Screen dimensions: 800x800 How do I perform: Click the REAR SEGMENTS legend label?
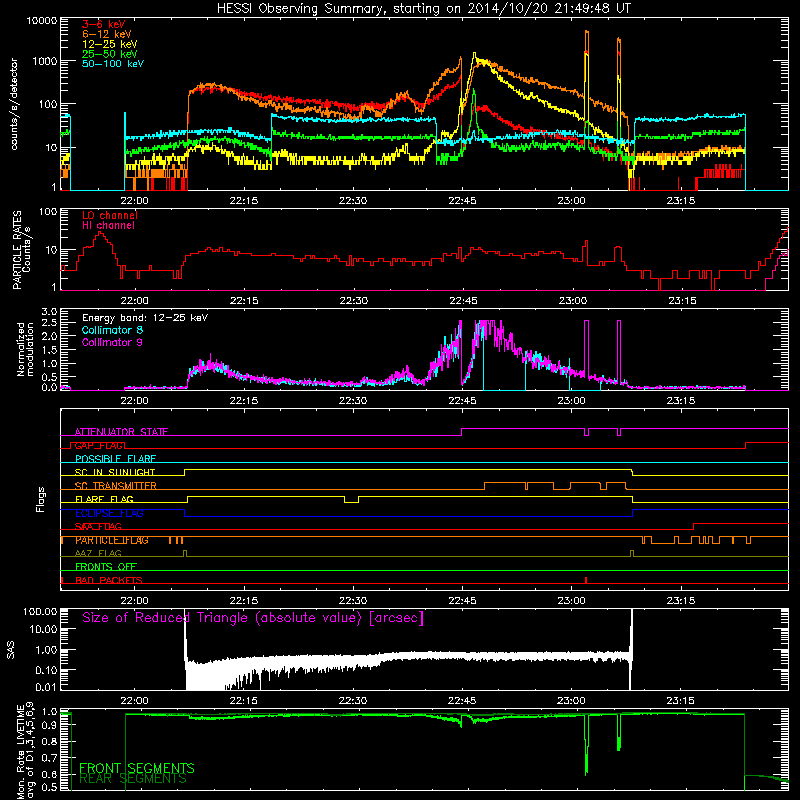[133, 779]
